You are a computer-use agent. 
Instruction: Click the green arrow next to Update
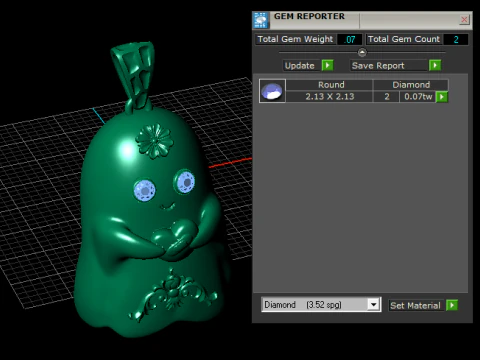(x=327, y=65)
